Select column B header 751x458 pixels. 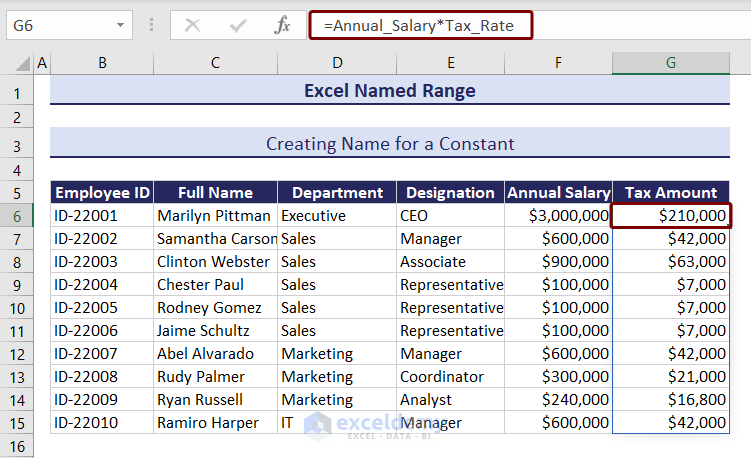coord(102,63)
